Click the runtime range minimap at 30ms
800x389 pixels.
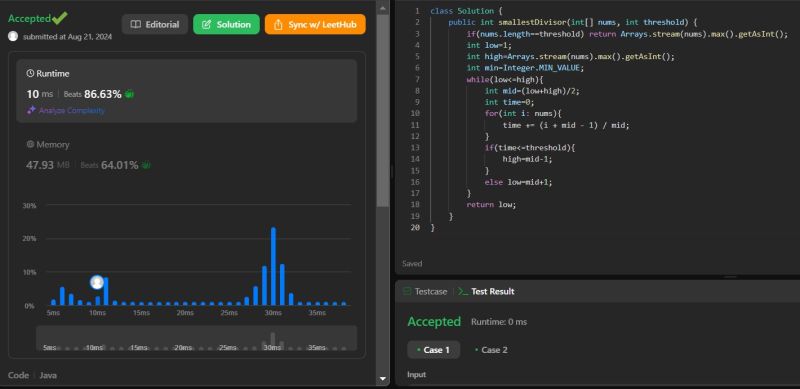tap(273, 341)
